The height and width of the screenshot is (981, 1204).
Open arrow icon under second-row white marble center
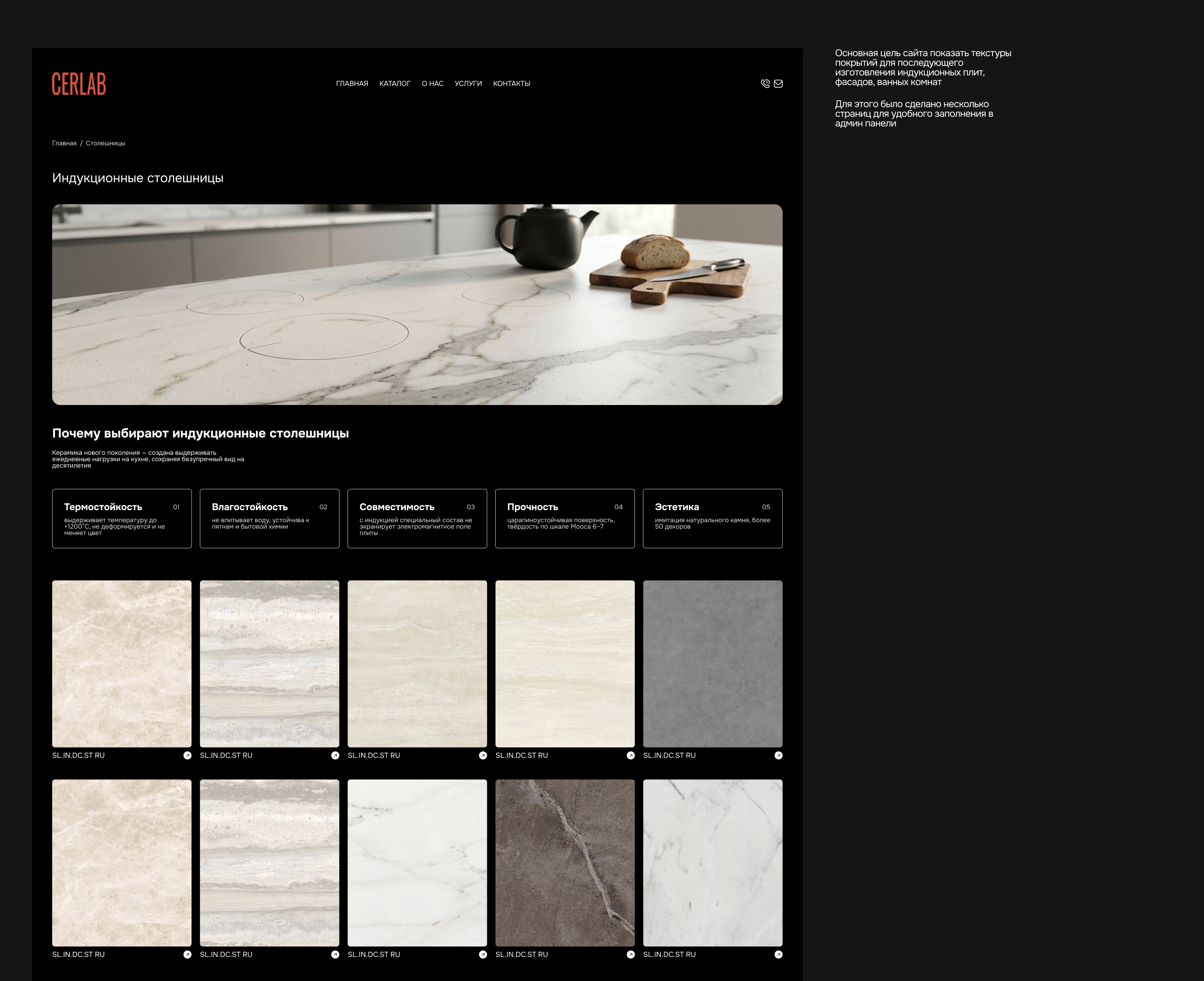[483, 955]
